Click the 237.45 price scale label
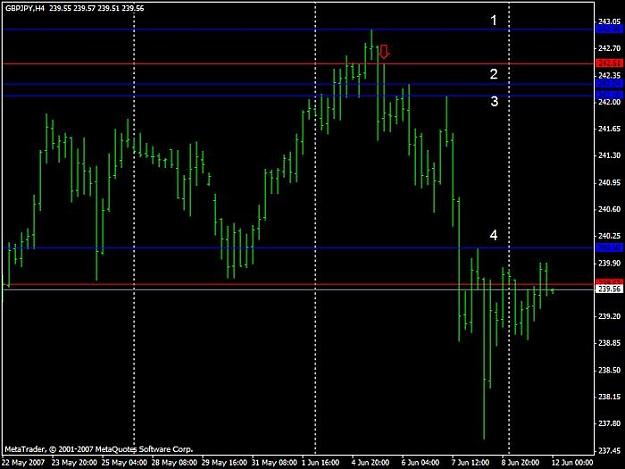The height and width of the screenshot is (469, 625). 609,451
